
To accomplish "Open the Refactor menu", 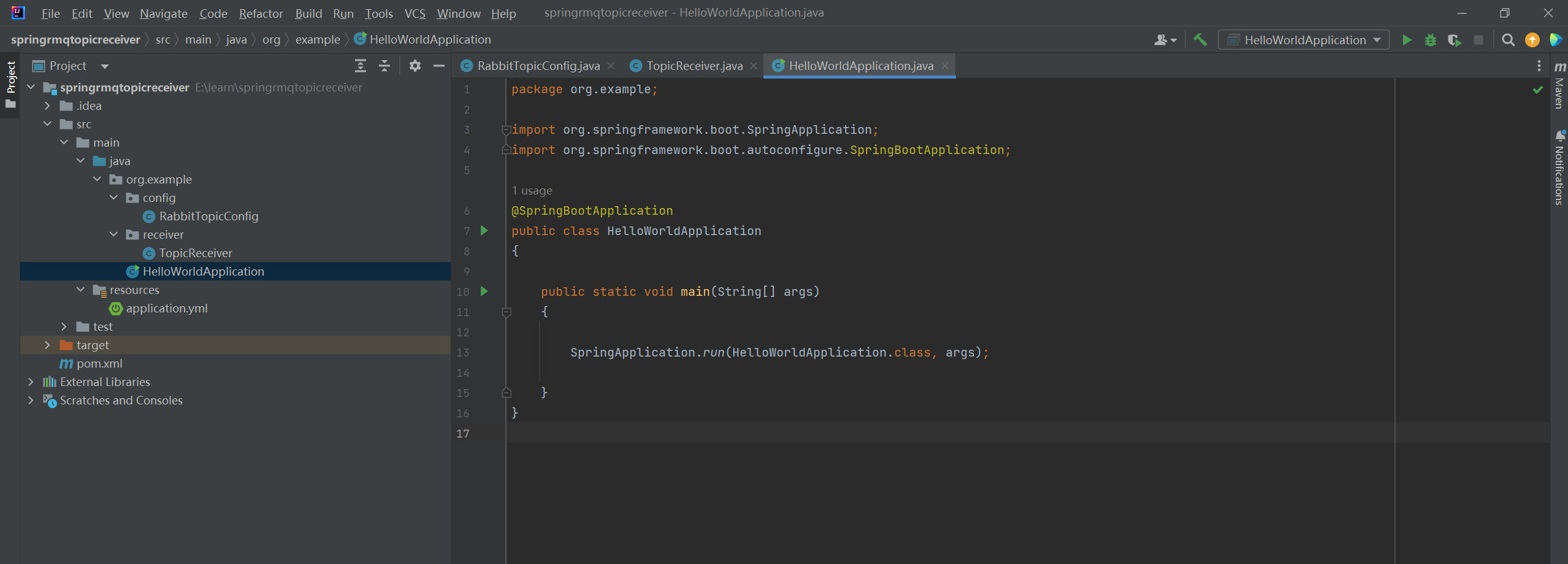I will tap(261, 14).
